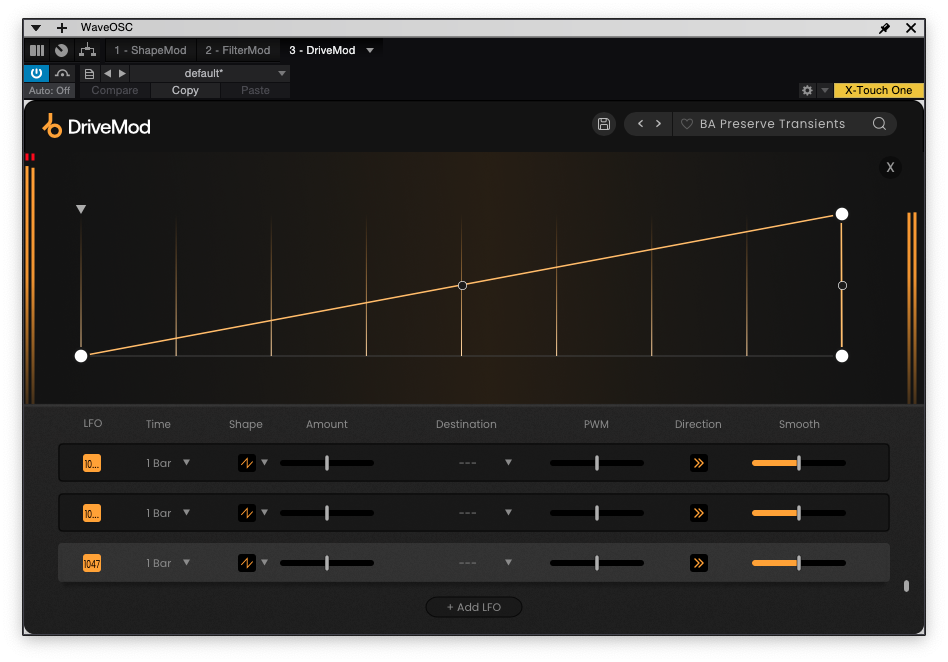Click the + Add LFO button
The width and height of the screenshot is (948, 662).
tap(474, 607)
